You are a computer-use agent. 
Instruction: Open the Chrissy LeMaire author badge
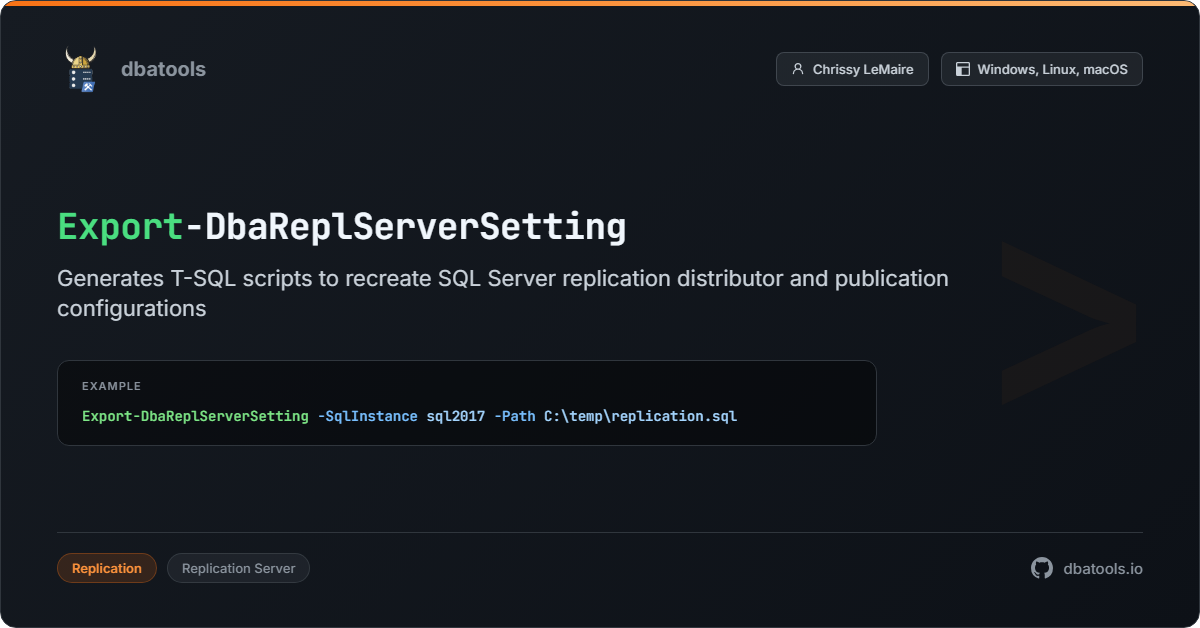pyautogui.click(x=852, y=69)
